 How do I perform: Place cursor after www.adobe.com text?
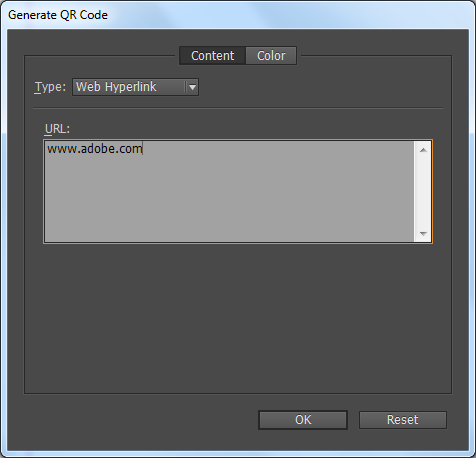[x=143, y=149]
